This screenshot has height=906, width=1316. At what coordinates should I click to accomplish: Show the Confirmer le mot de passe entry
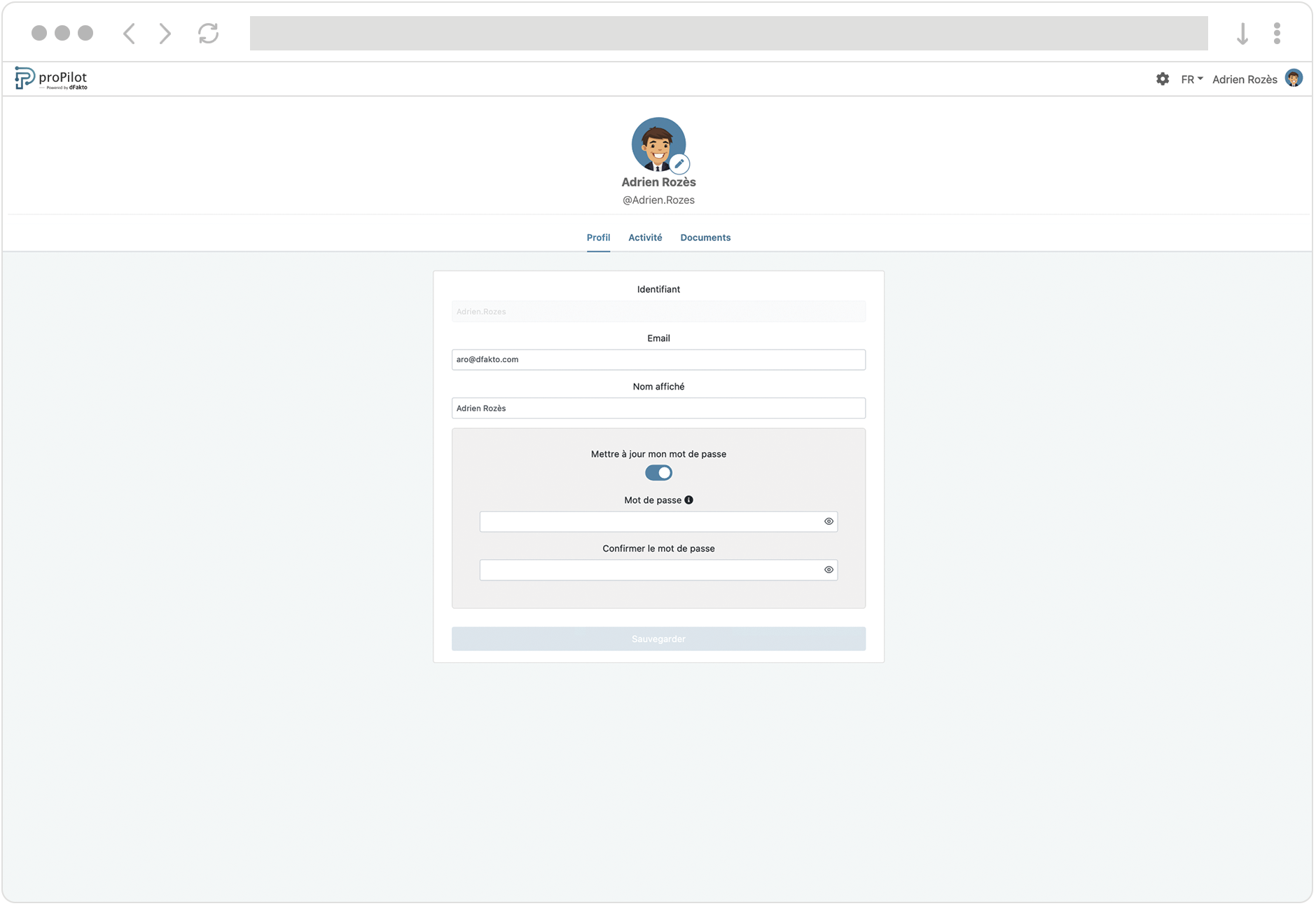[829, 570]
